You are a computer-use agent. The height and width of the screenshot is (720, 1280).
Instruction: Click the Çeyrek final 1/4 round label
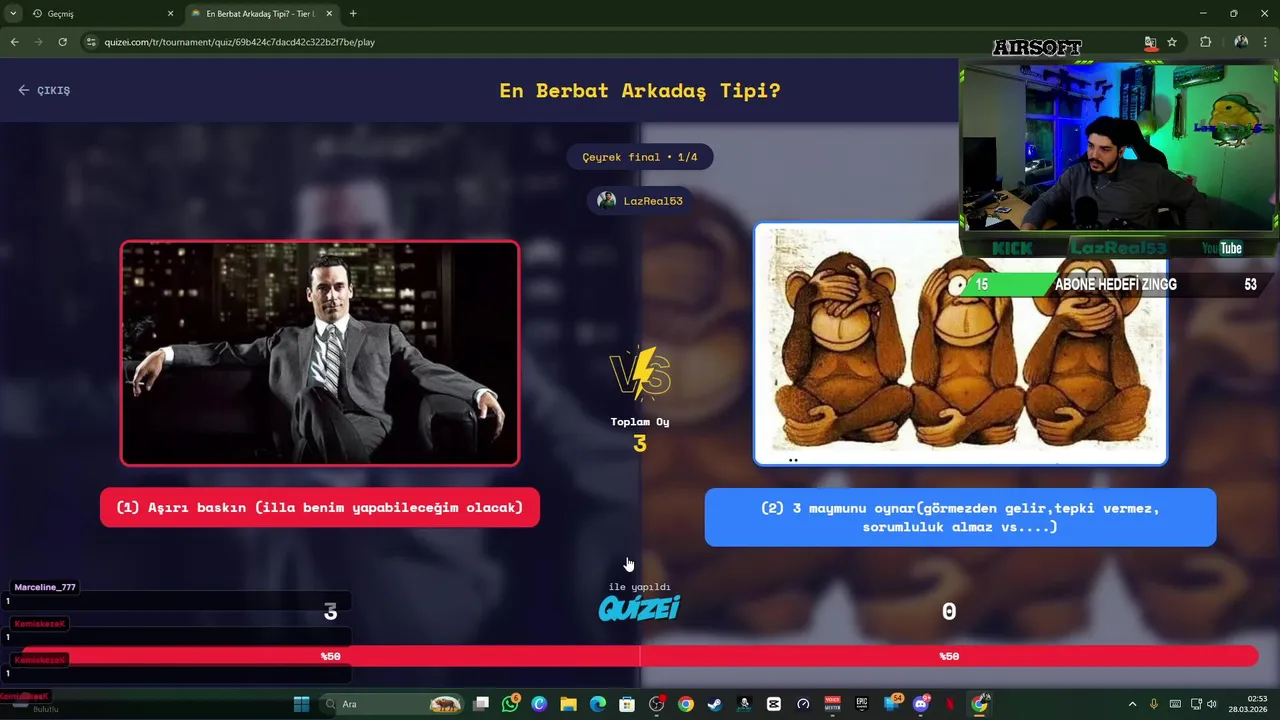tap(640, 157)
